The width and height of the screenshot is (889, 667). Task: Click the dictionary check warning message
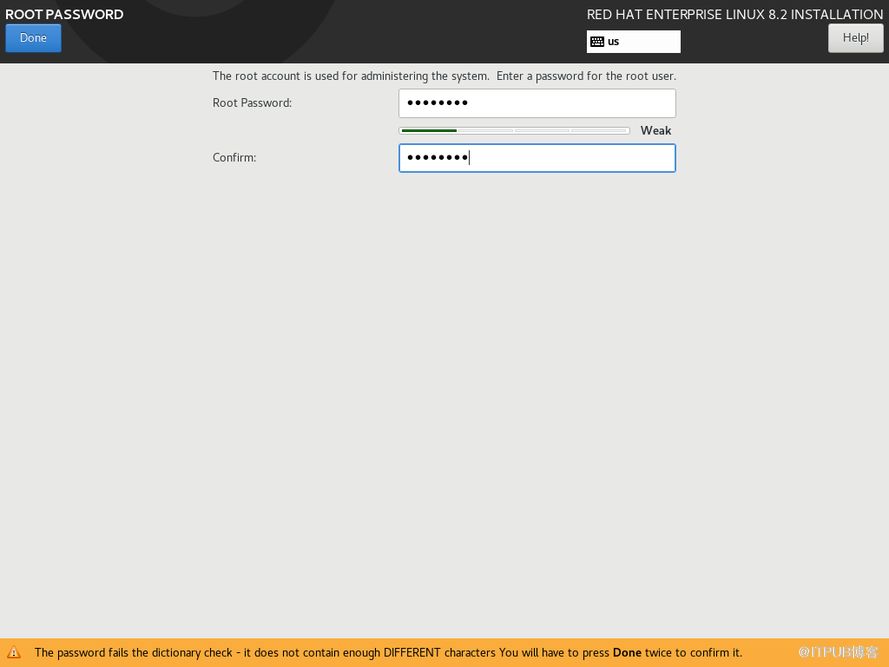388,652
